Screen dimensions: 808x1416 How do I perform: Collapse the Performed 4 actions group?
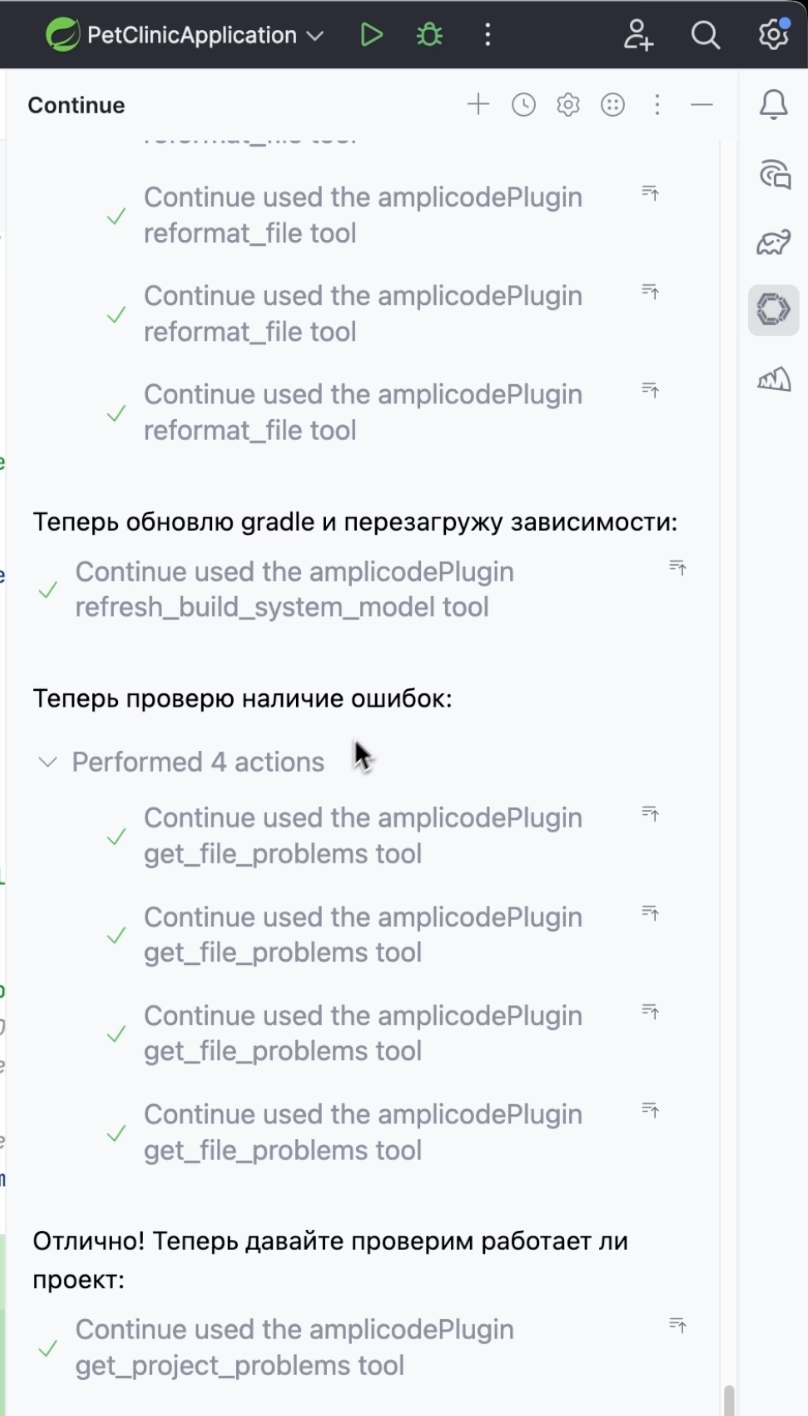(47, 761)
